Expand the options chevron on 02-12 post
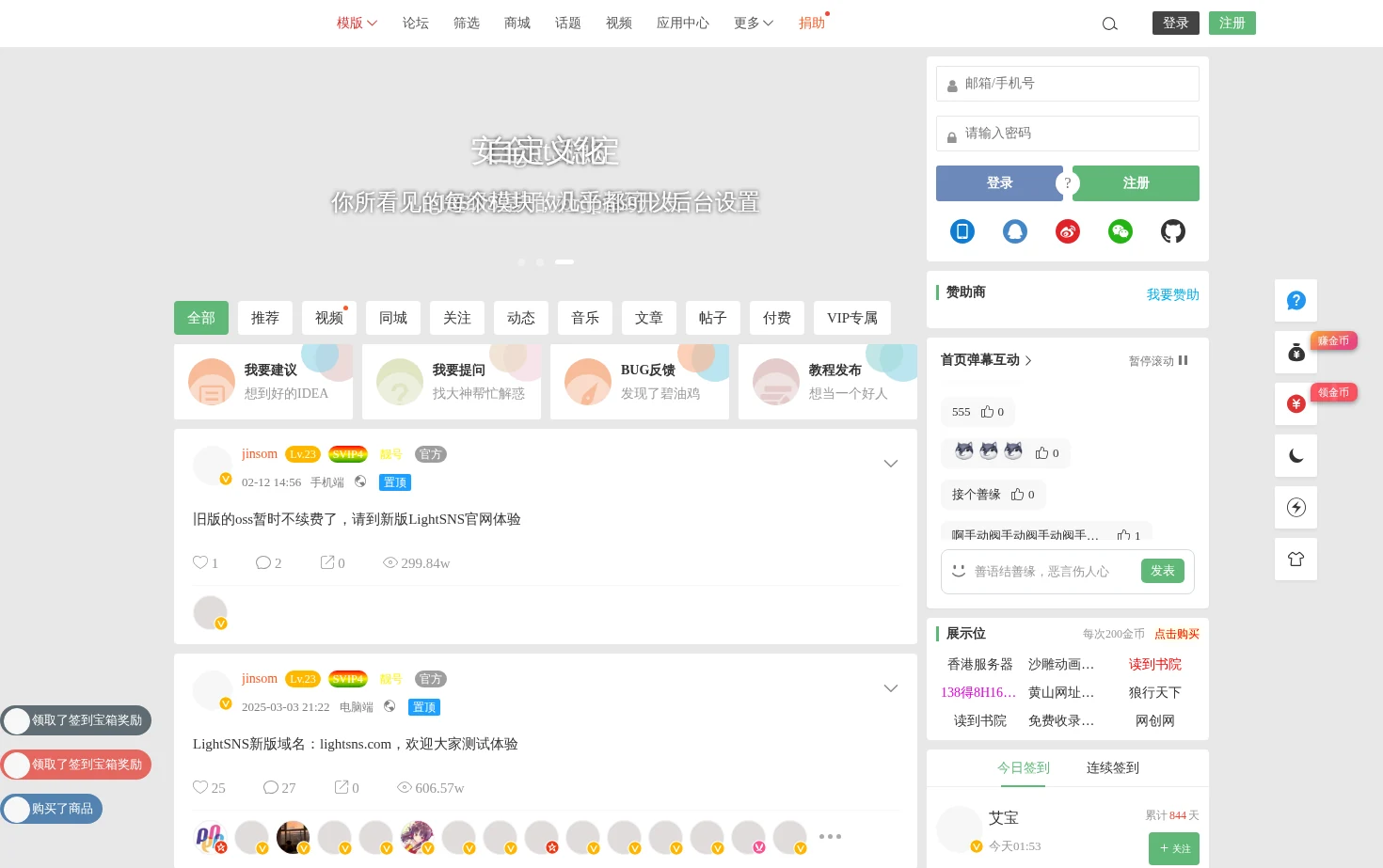This screenshot has height=868, width=1383. click(x=891, y=464)
